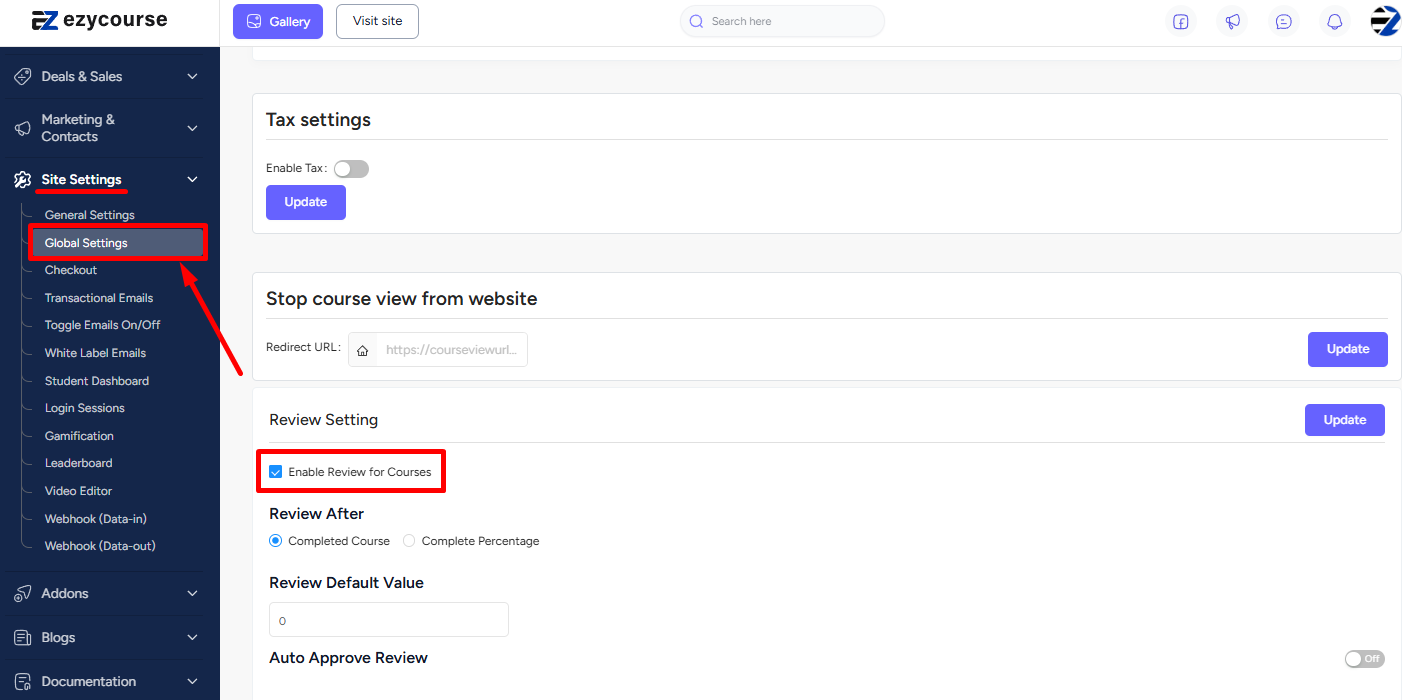Open the notifications bell
The image size is (1402, 700).
(1335, 22)
